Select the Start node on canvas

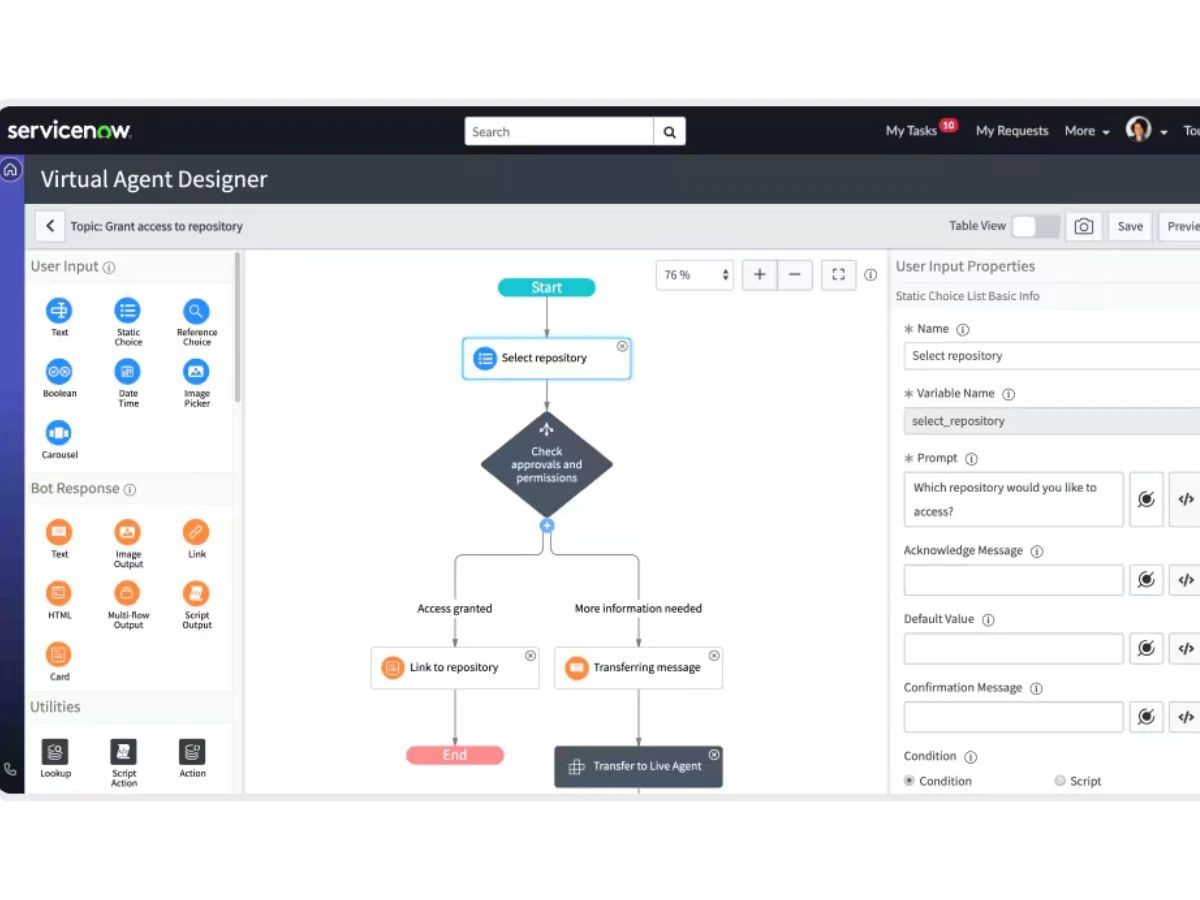547,287
